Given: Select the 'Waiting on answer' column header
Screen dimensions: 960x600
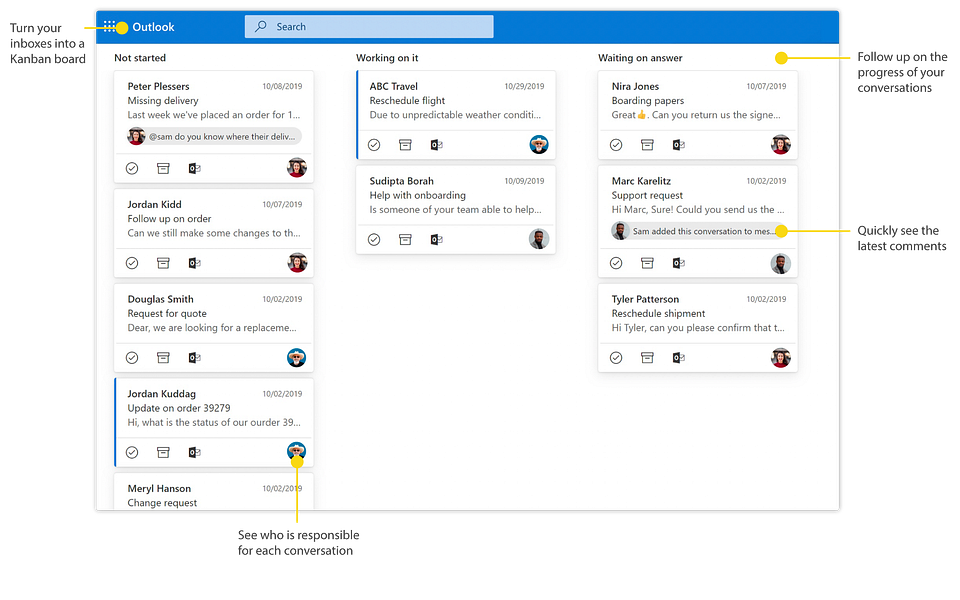Looking at the screenshot, I should [x=640, y=58].
